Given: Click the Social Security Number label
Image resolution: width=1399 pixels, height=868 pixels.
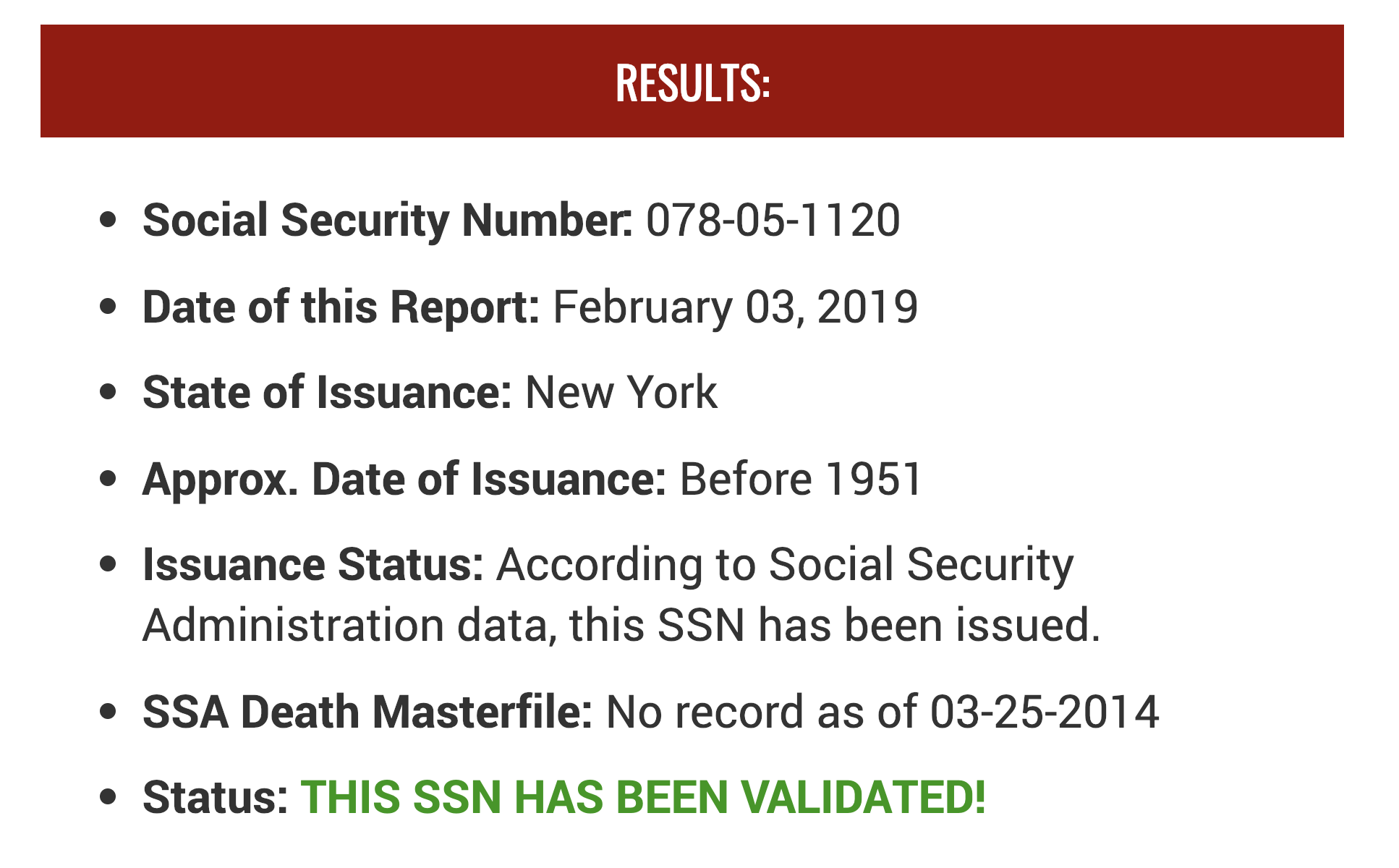Looking at the screenshot, I should coord(387,220).
